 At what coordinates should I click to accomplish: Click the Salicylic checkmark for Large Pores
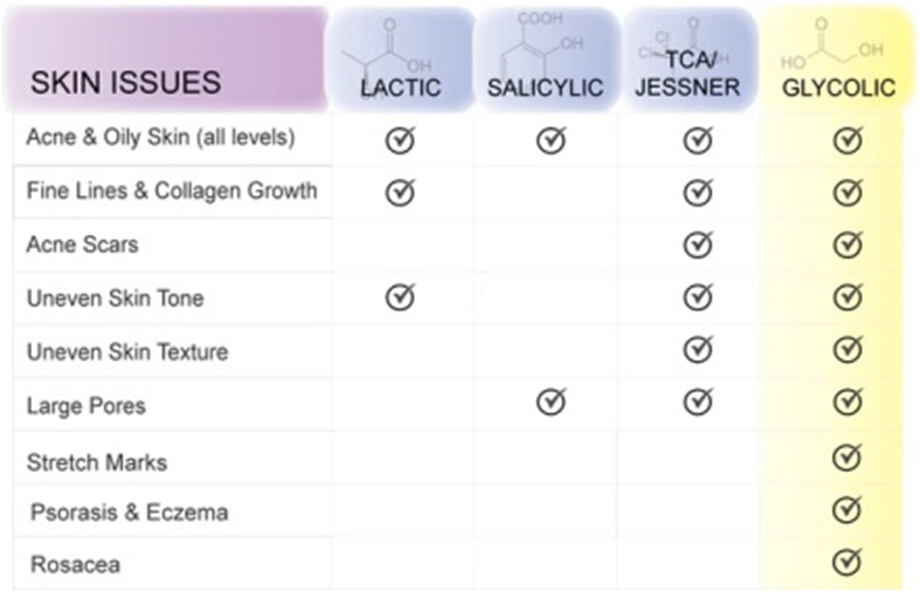[550, 402]
